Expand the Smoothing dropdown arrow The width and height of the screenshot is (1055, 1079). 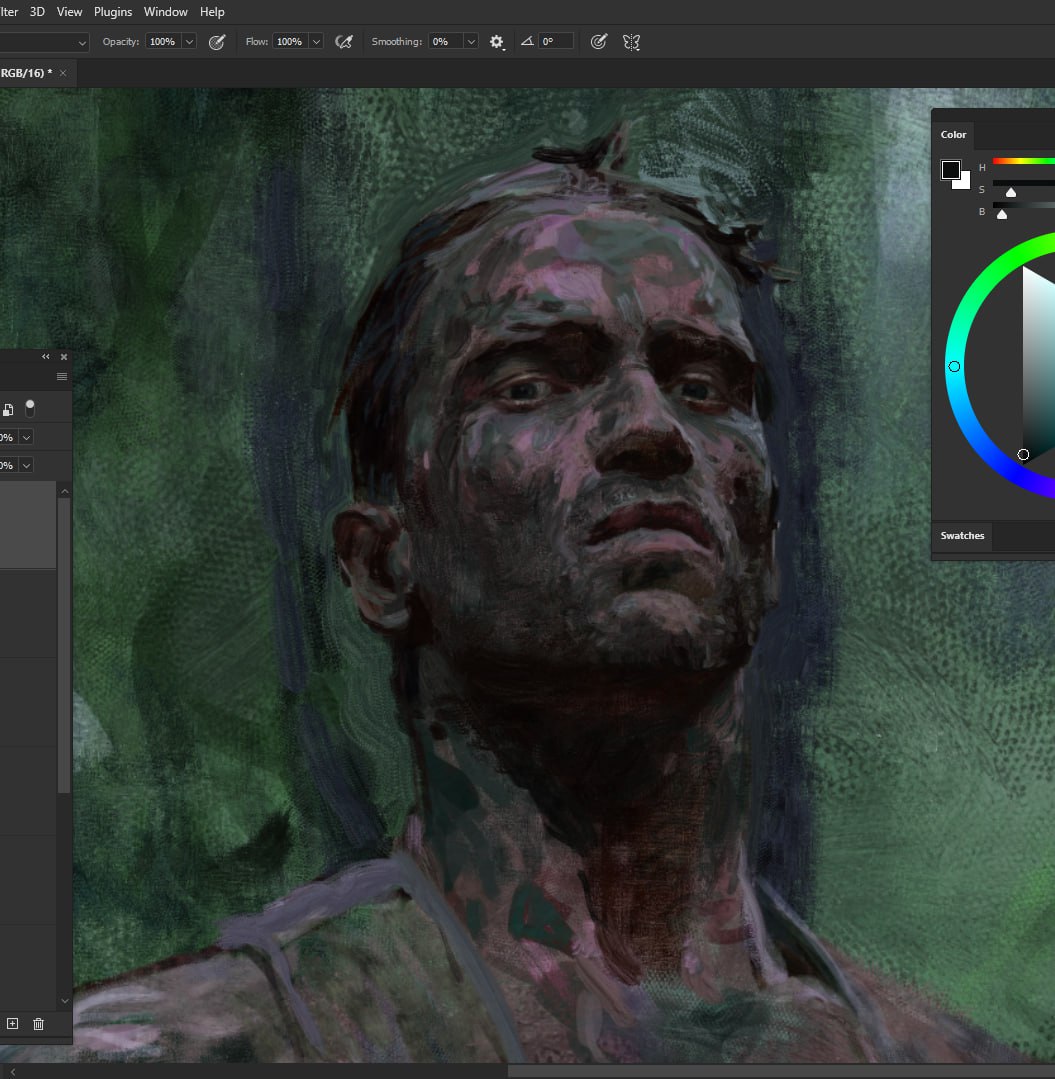[x=471, y=42]
